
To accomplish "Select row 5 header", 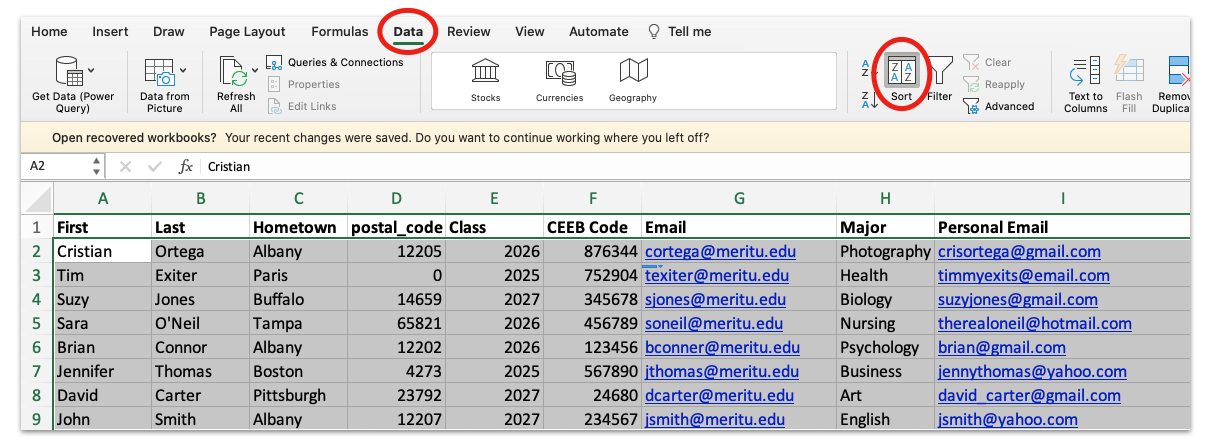I will tap(37, 323).
